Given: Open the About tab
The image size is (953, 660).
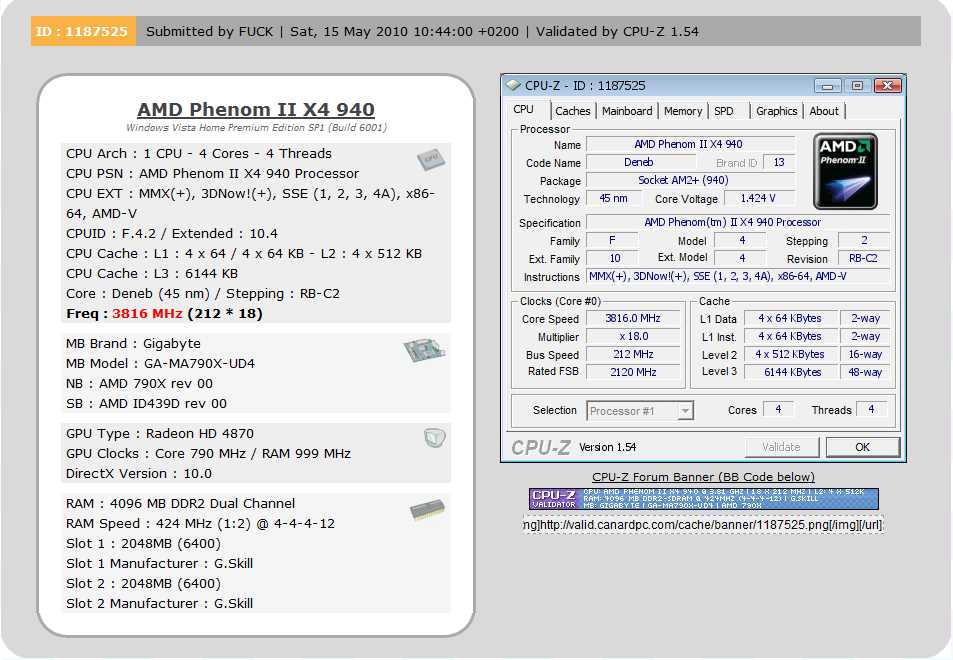Looking at the screenshot, I should click(824, 111).
